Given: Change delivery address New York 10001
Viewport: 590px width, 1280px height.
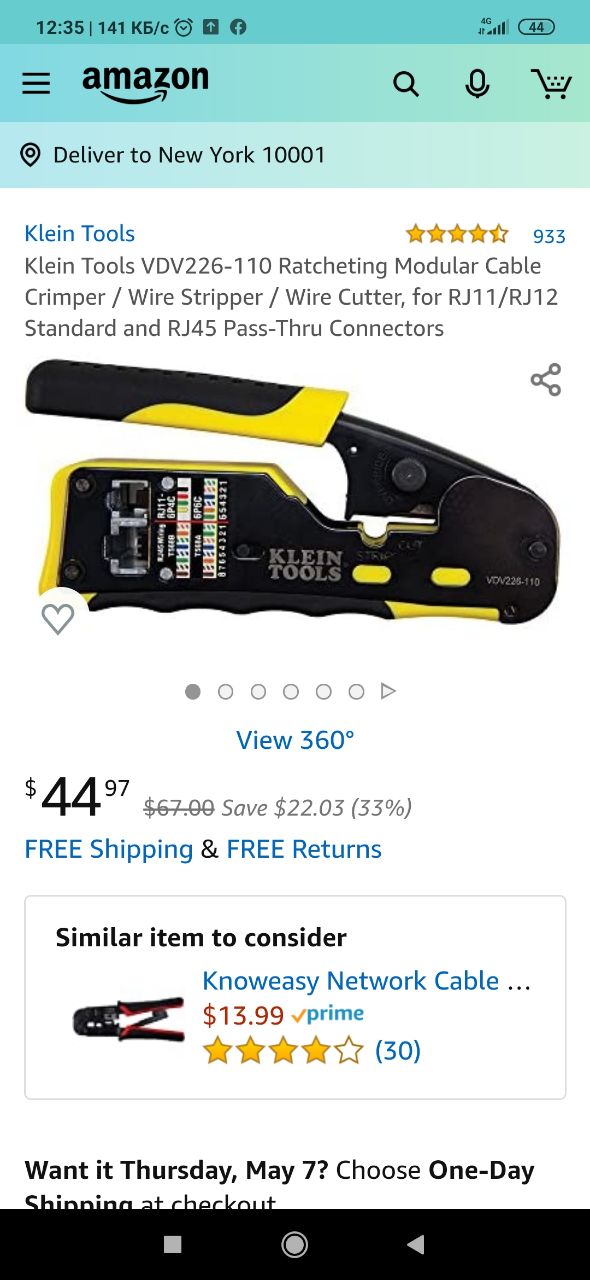Looking at the screenshot, I should [x=189, y=155].
